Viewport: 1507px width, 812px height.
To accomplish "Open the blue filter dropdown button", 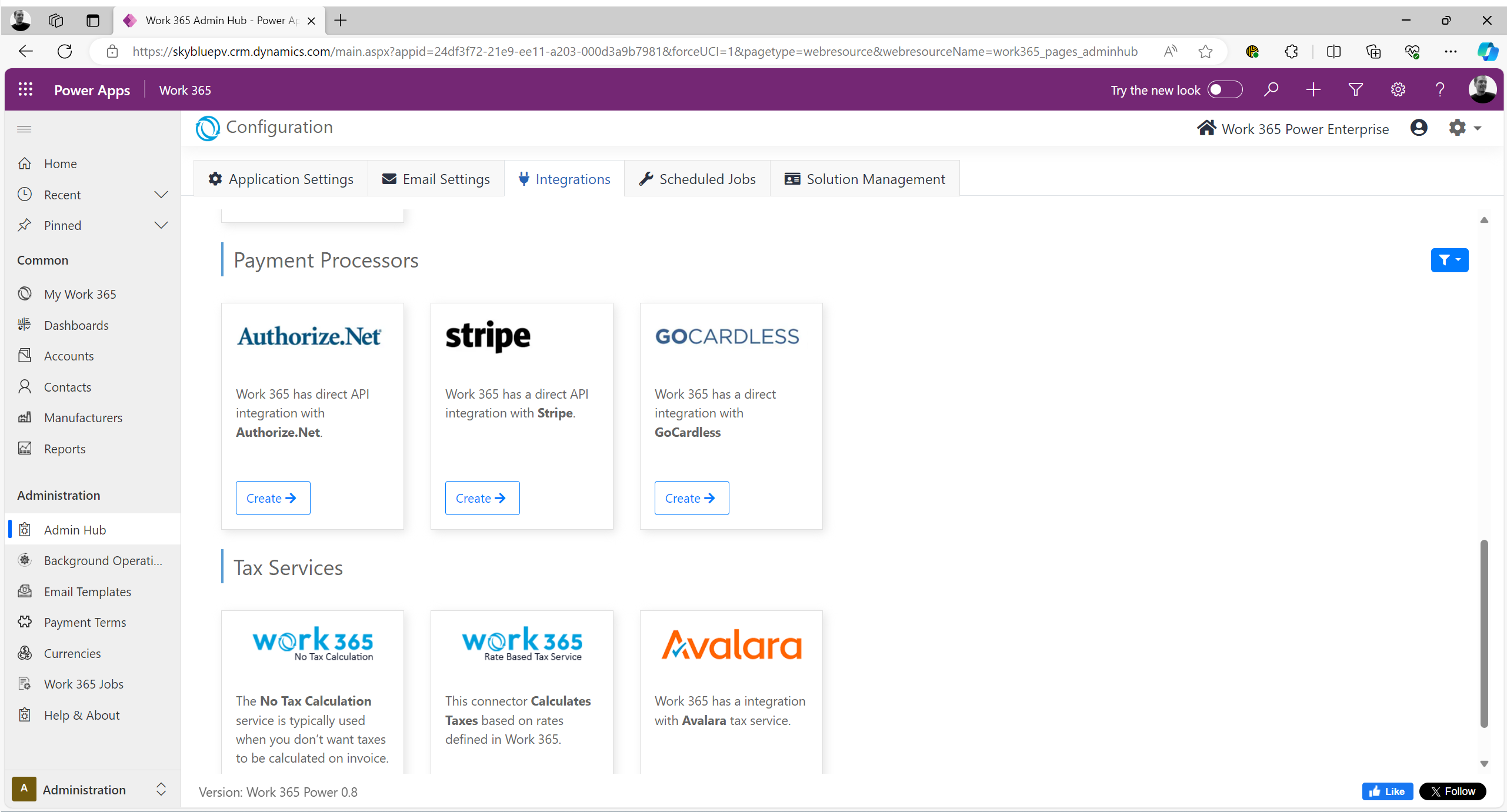I will point(1449,260).
